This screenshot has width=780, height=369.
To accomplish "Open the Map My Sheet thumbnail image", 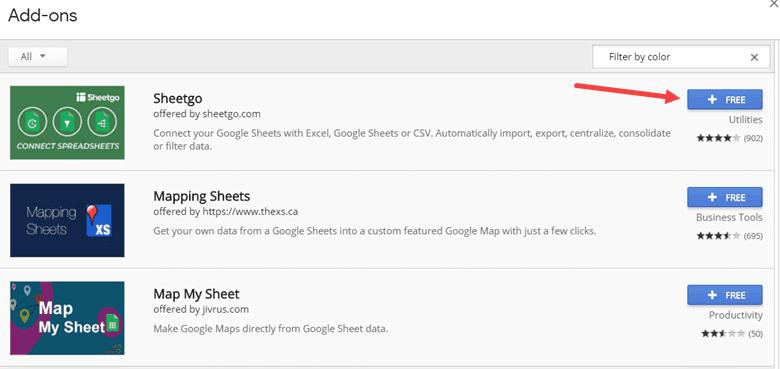I will pos(67,318).
